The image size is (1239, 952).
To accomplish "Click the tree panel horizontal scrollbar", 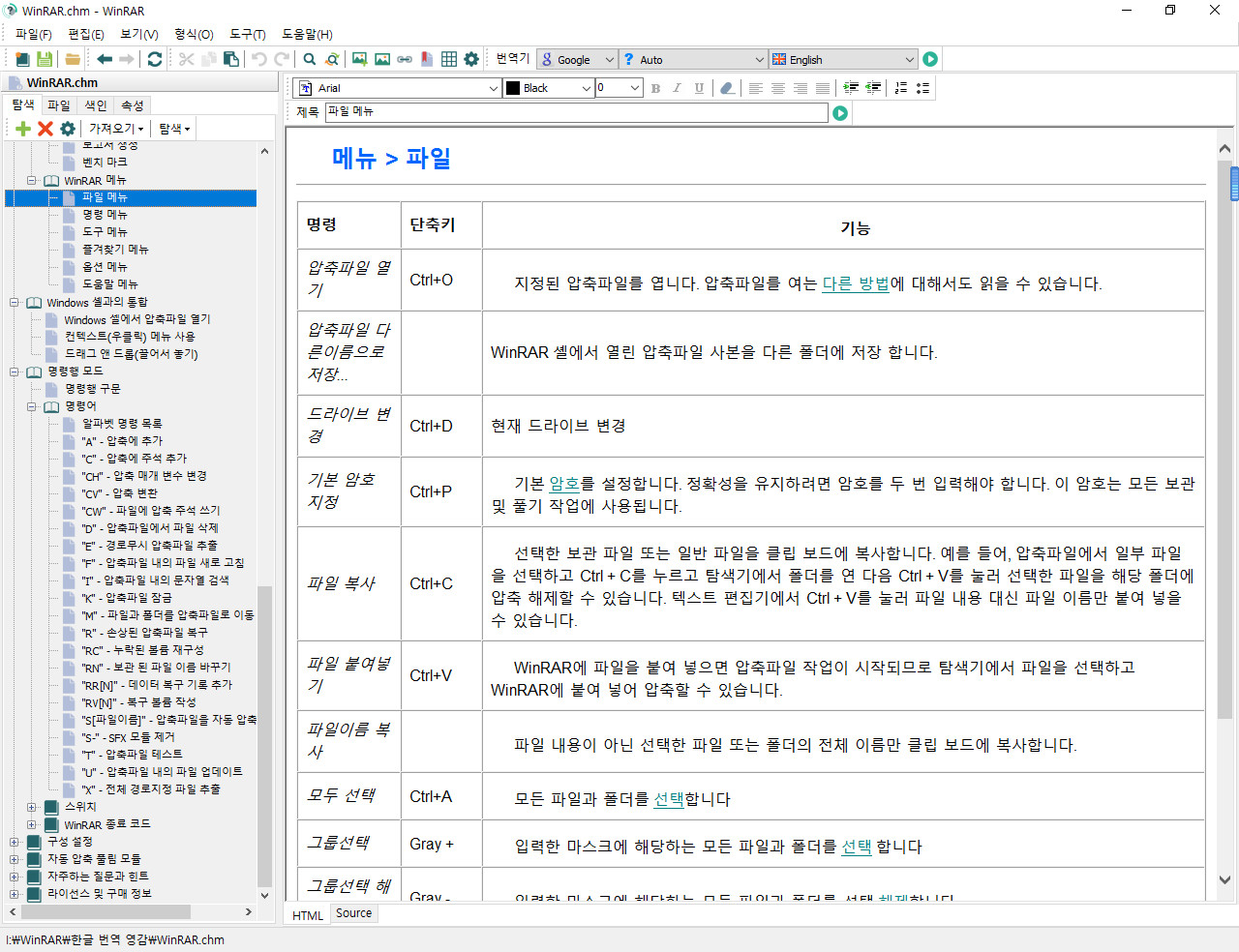I will point(131,911).
